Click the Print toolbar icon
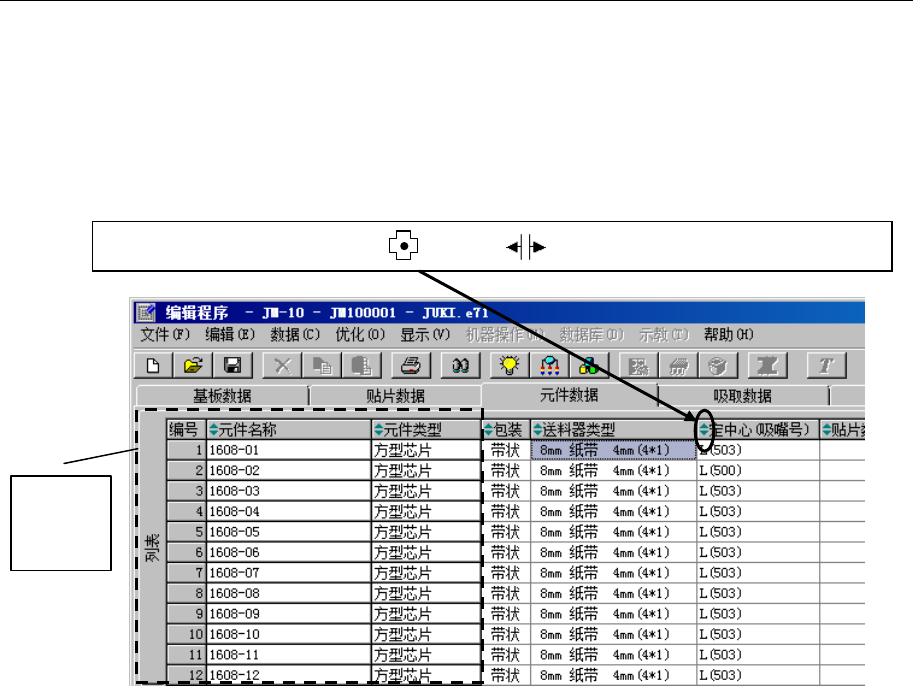 click(411, 366)
